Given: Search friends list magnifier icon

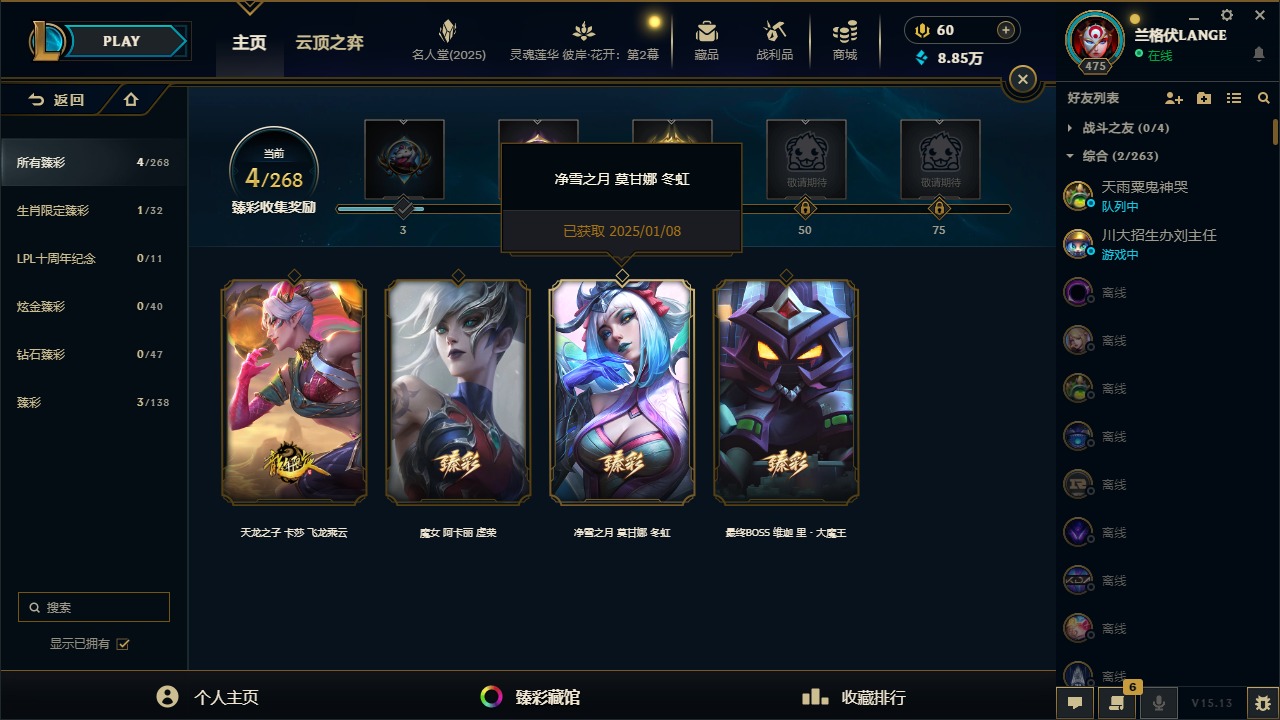Looking at the screenshot, I should (x=1264, y=98).
